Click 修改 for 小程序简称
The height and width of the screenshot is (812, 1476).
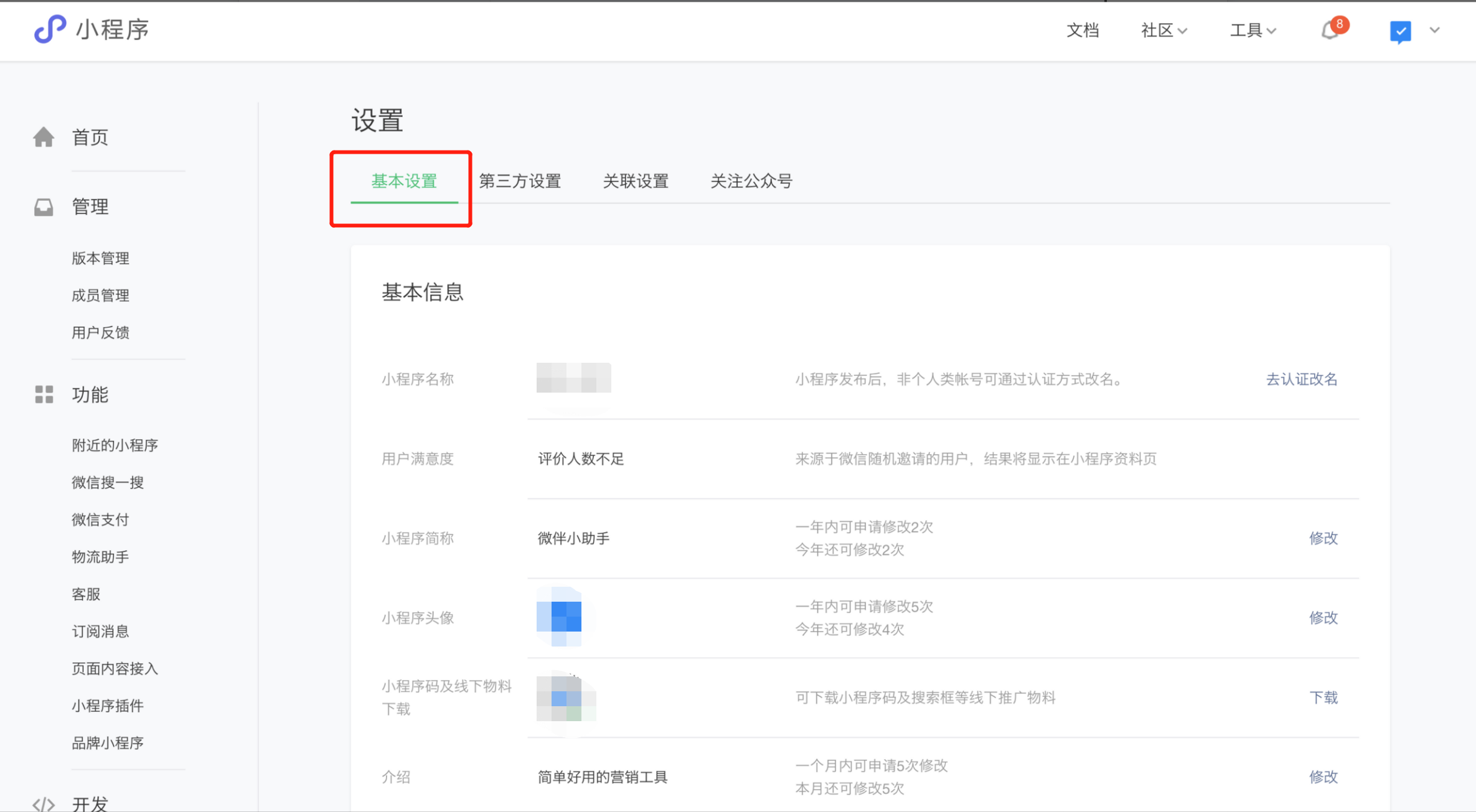click(x=1323, y=538)
